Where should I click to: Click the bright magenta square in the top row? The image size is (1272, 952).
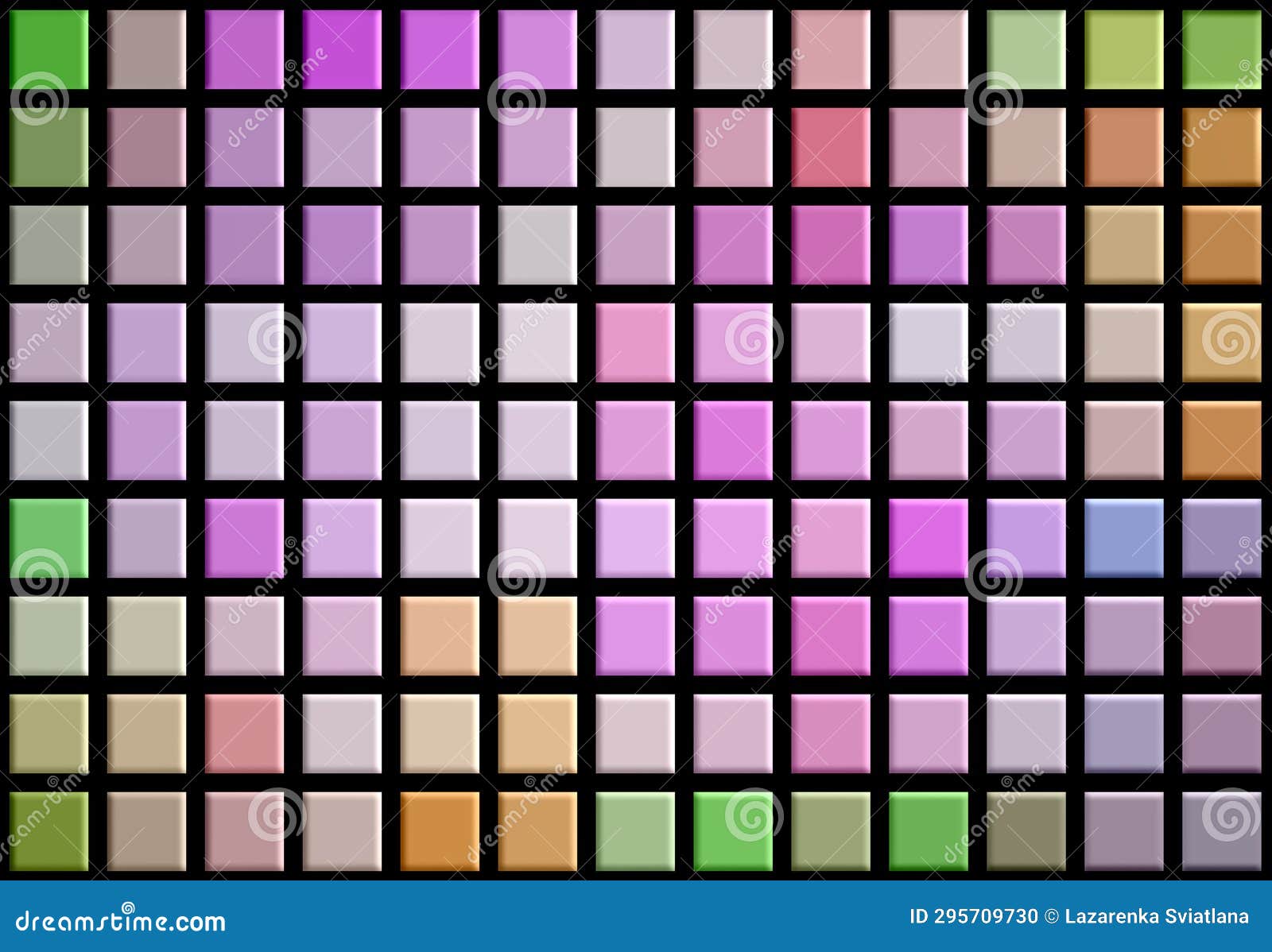(342, 48)
